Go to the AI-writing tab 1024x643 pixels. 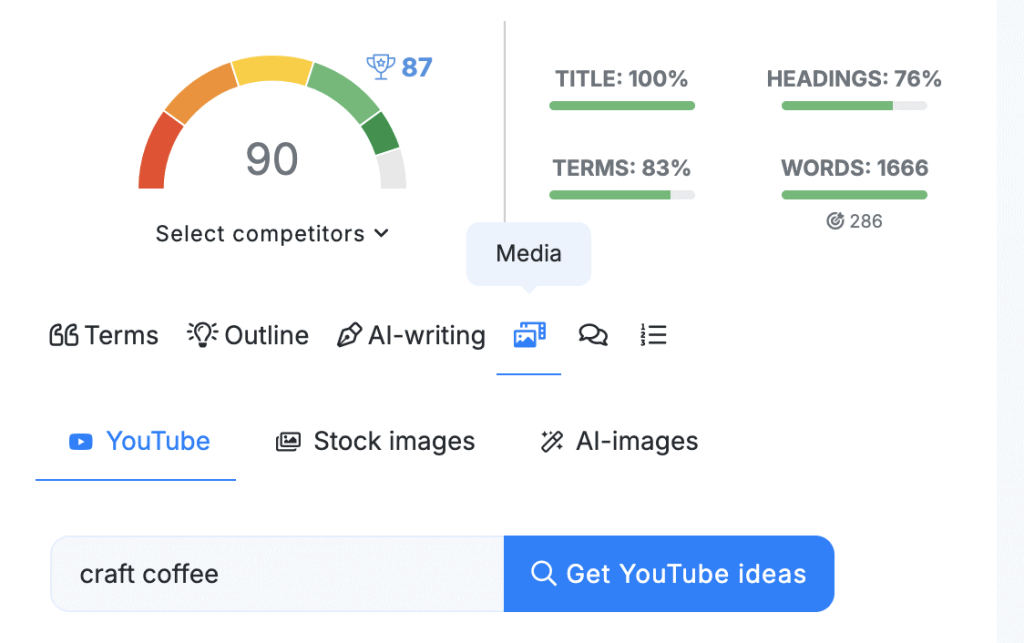[x=411, y=335]
